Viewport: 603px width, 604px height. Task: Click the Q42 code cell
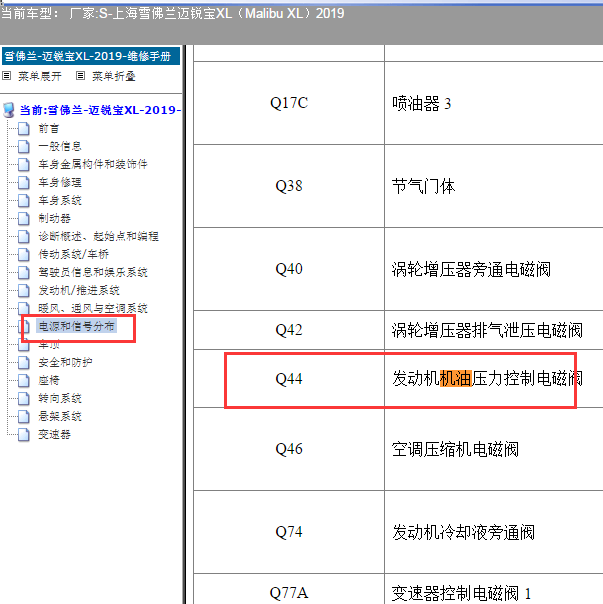point(289,330)
